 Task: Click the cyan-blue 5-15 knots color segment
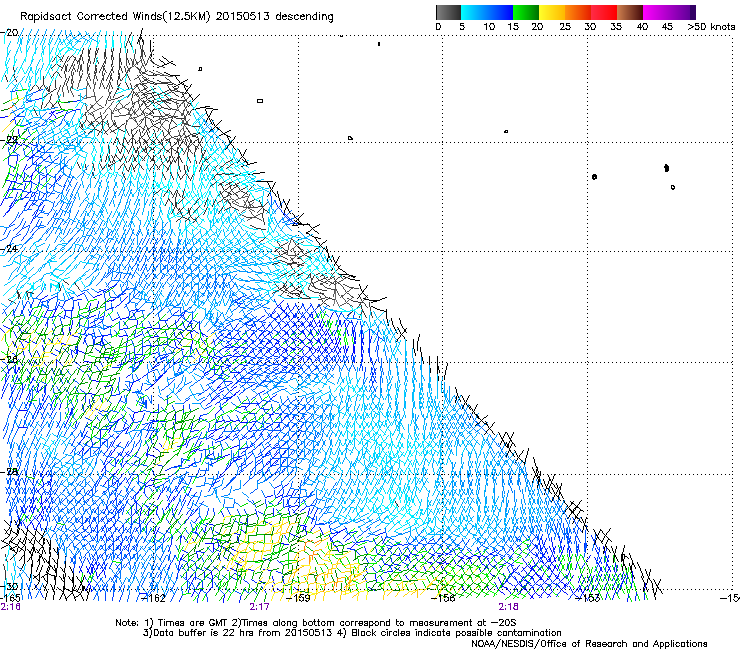click(x=487, y=12)
